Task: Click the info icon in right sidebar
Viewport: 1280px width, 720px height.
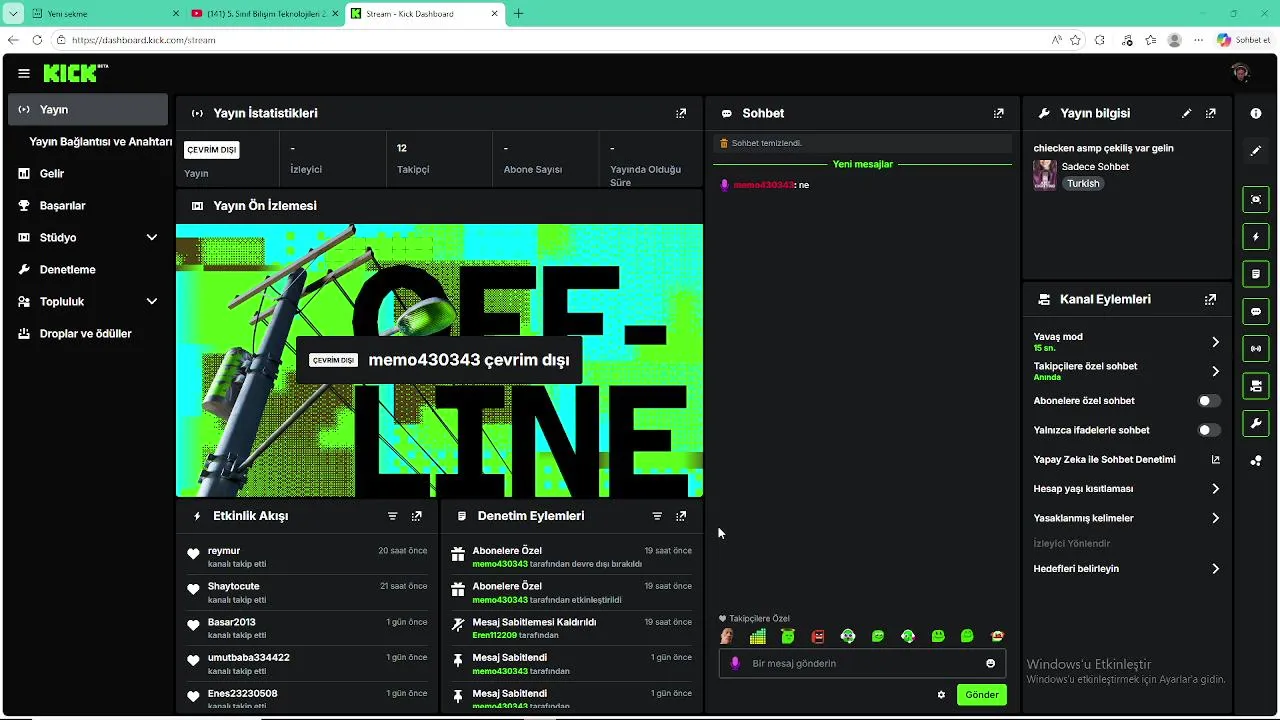Action: tap(1256, 114)
